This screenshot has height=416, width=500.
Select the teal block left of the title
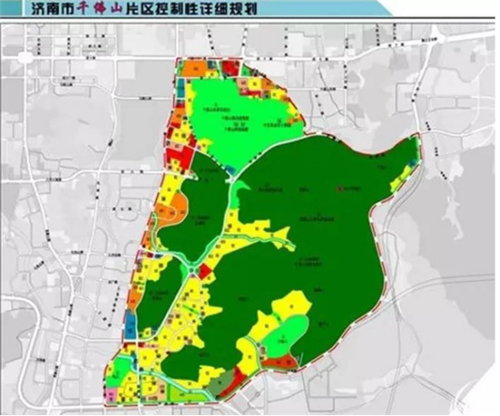[x=10, y=8]
